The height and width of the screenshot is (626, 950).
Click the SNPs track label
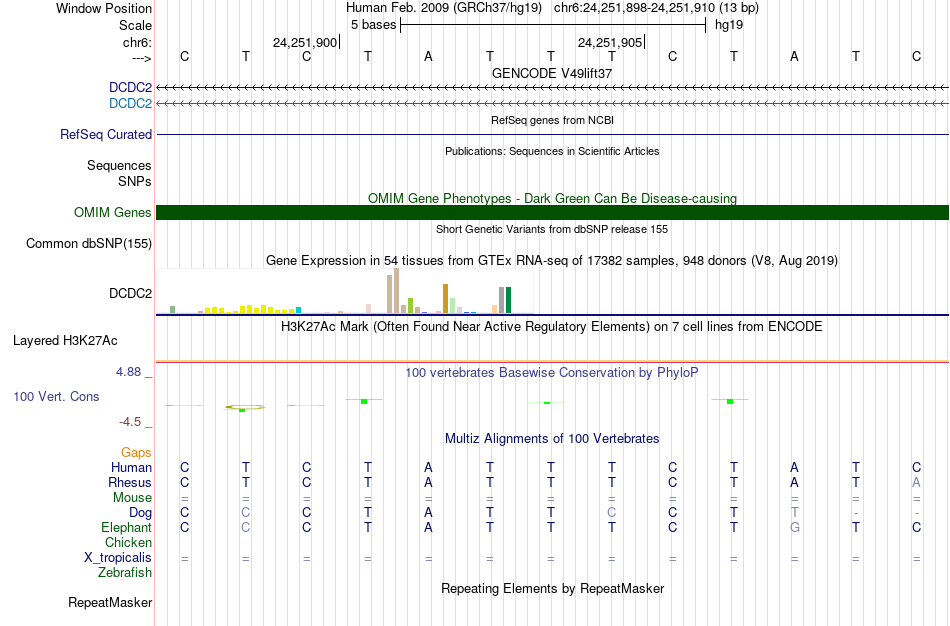click(135, 181)
